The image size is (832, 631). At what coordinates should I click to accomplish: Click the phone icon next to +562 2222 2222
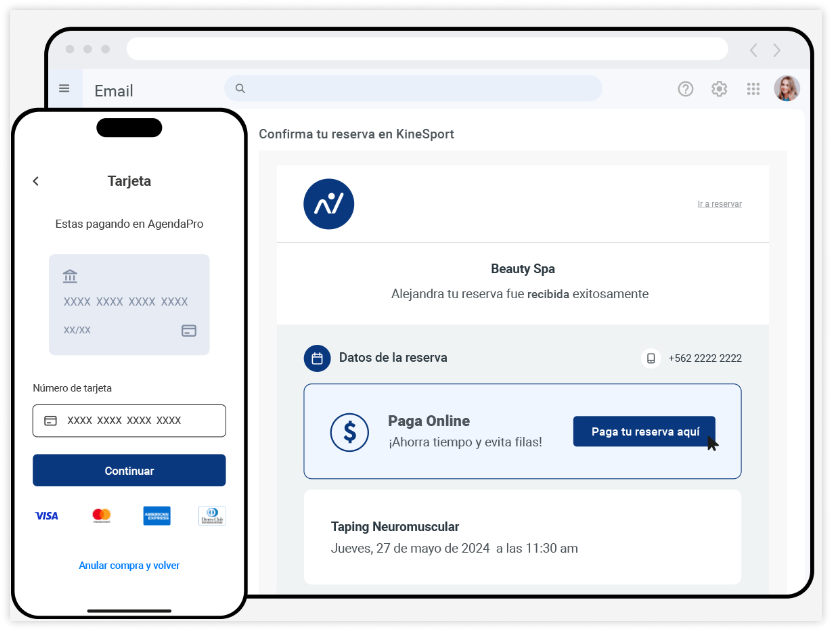pyautogui.click(x=651, y=358)
